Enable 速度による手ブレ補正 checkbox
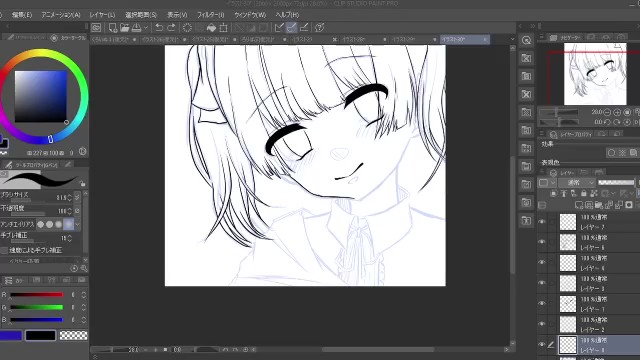 point(4,250)
